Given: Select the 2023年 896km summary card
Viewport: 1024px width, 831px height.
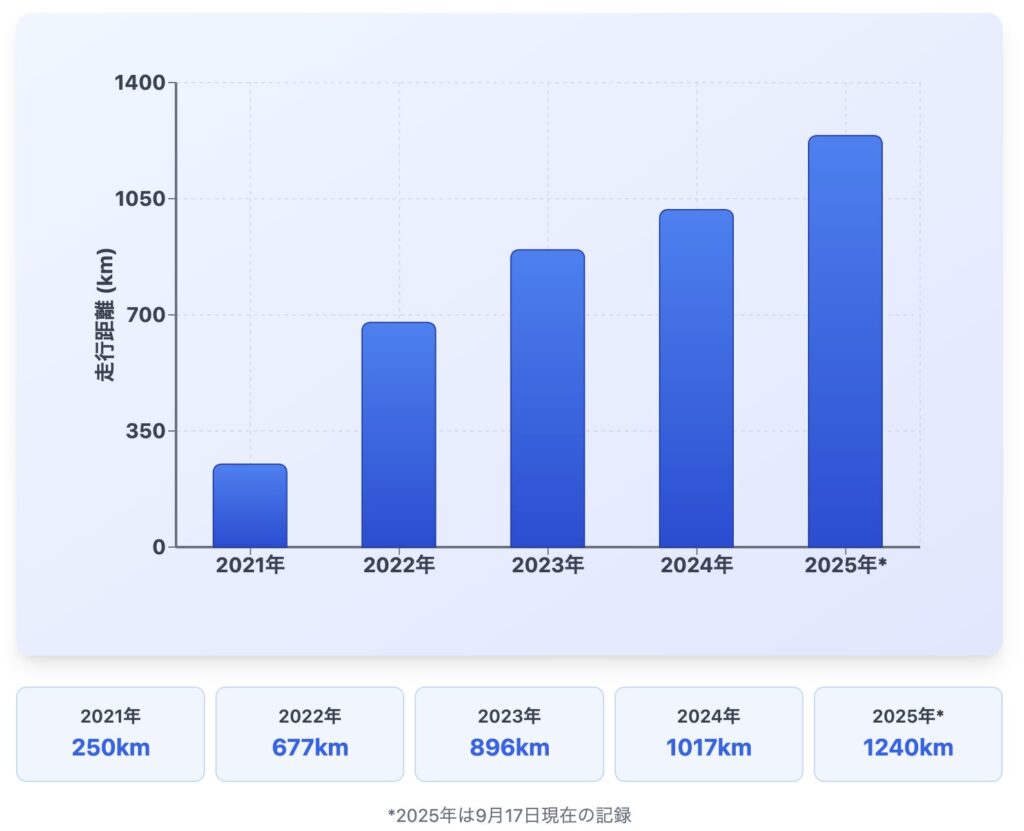Looking at the screenshot, I should coord(509,733).
